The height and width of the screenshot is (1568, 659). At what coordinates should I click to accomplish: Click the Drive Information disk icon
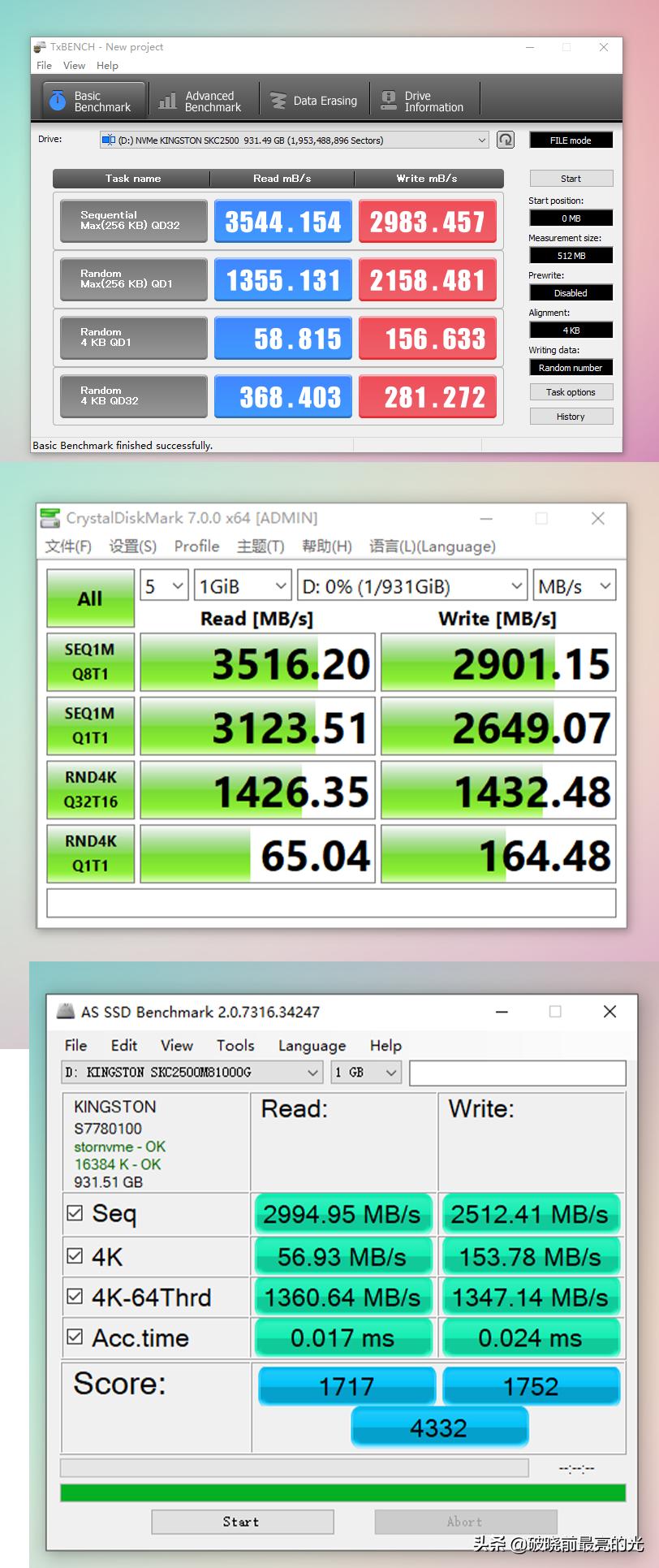coord(389,101)
